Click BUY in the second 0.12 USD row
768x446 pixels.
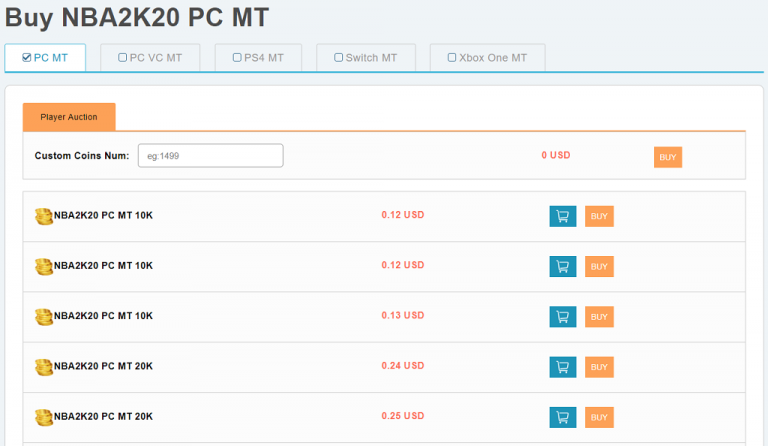(x=599, y=267)
